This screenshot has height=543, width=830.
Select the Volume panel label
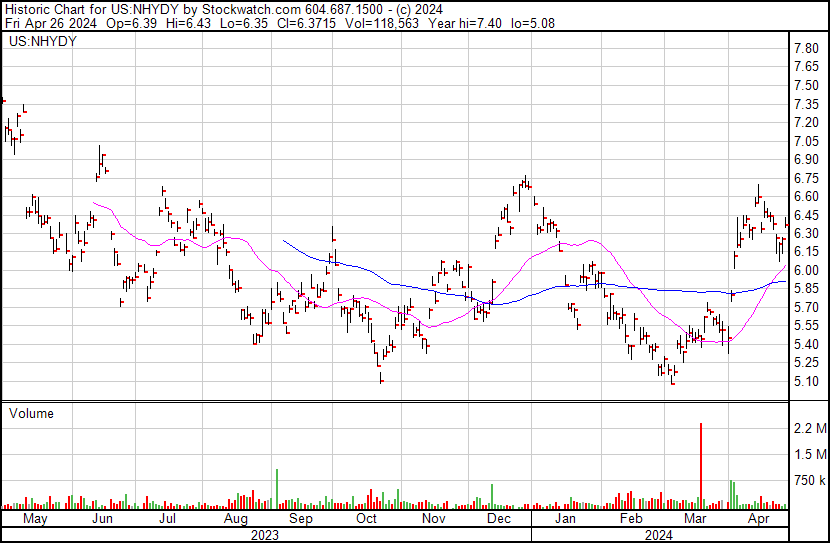31,413
